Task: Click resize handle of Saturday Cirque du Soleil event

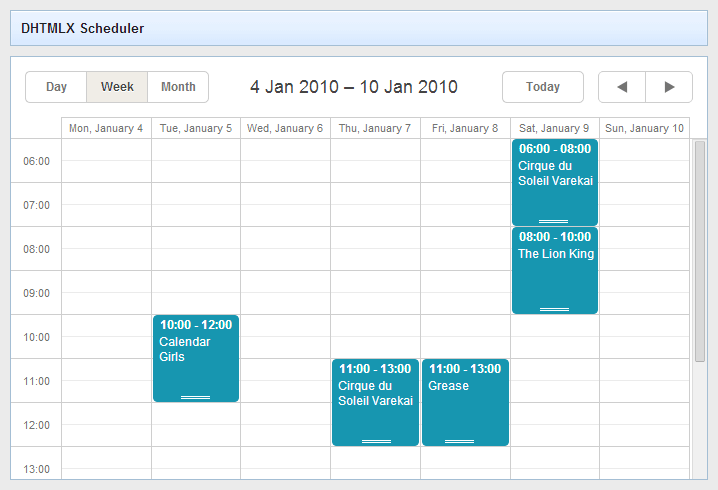Action: click(x=553, y=221)
